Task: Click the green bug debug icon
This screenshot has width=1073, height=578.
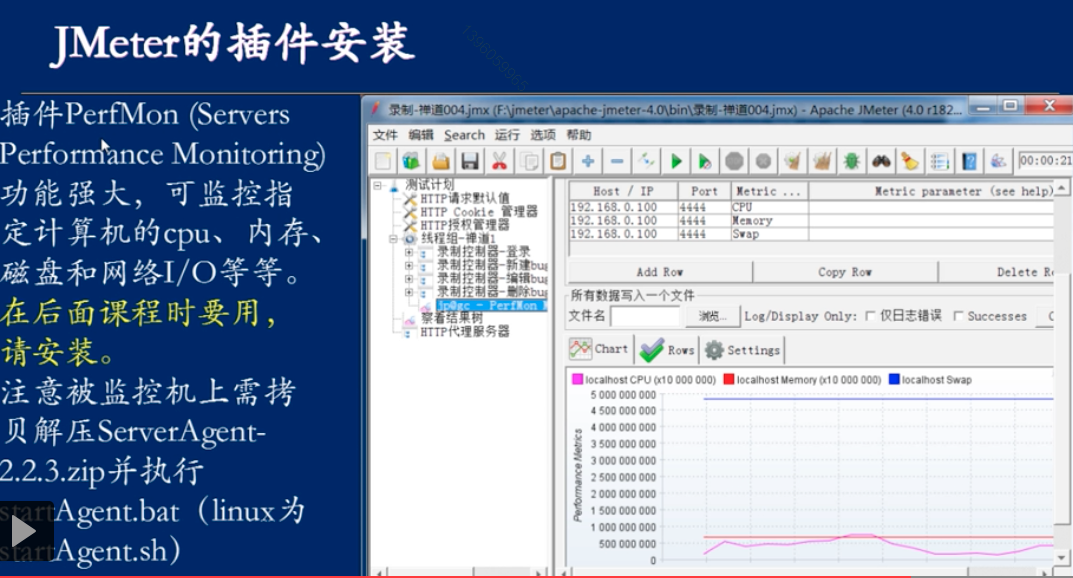Action: coord(852,161)
